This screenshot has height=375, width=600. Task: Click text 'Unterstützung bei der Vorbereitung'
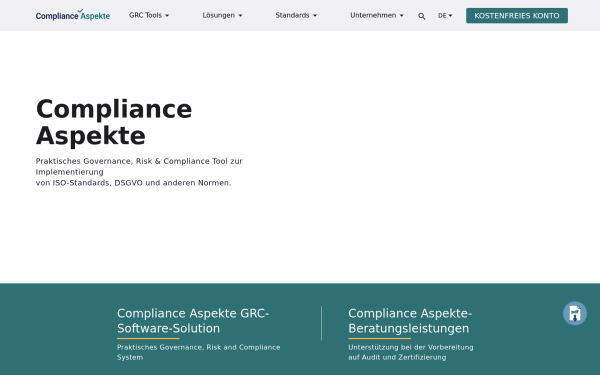411,347
